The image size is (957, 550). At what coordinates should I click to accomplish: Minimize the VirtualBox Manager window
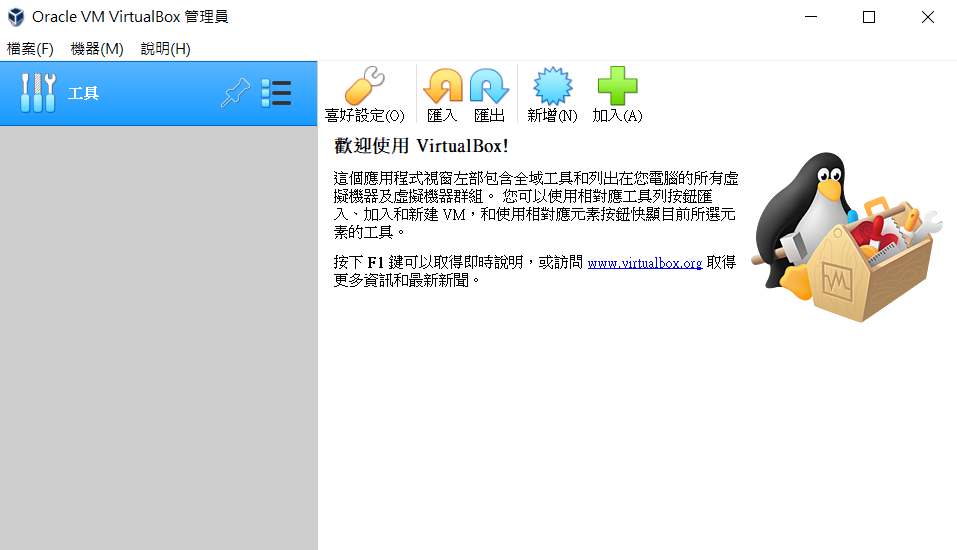[x=811, y=17]
